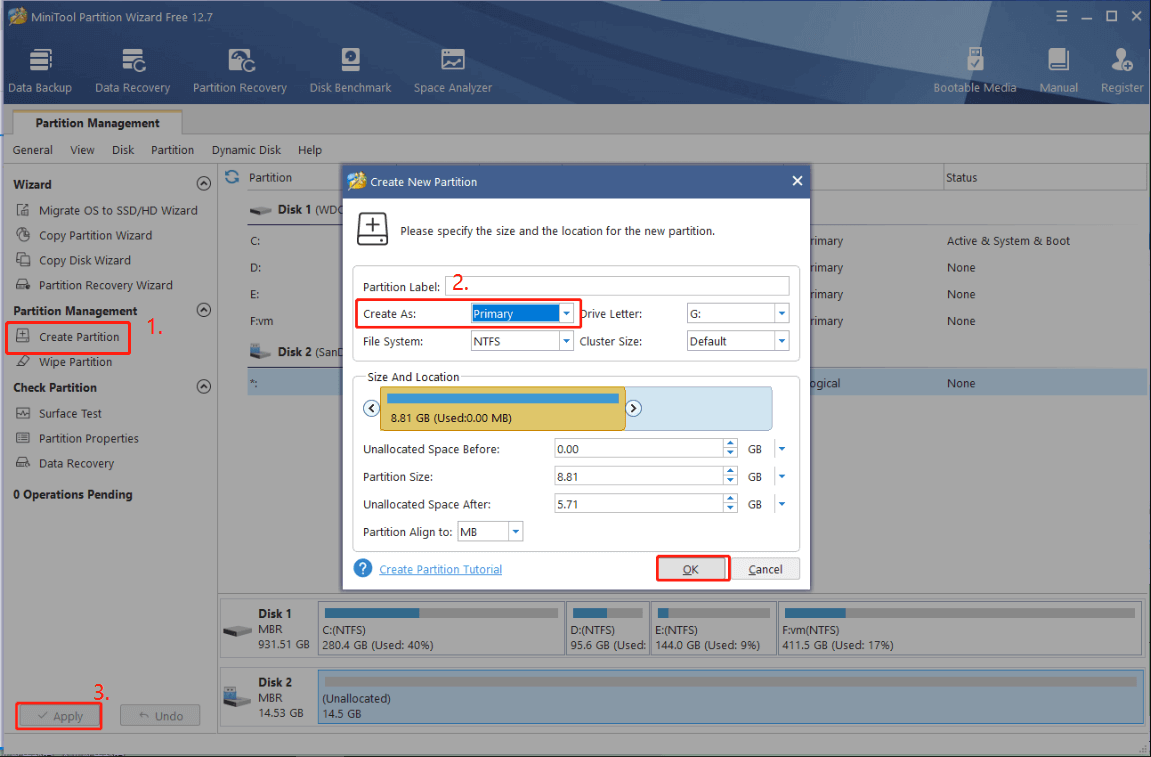Start the Disk Benchmark tool
This screenshot has width=1151, height=757.
click(x=350, y=70)
